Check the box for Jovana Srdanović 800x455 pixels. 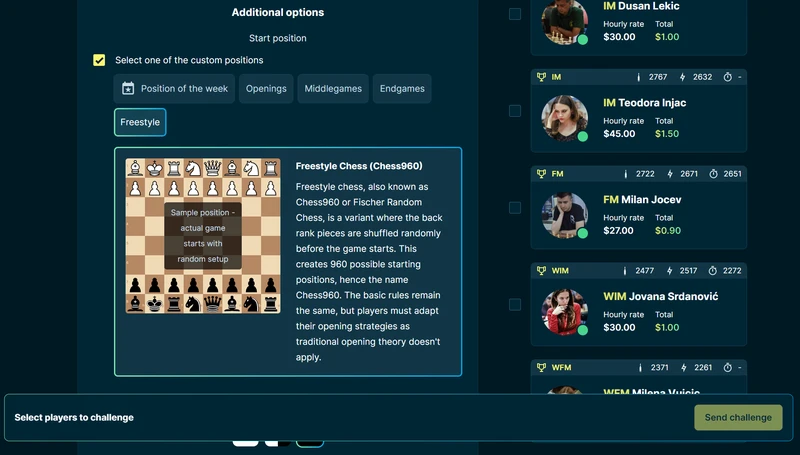point(515,305)
